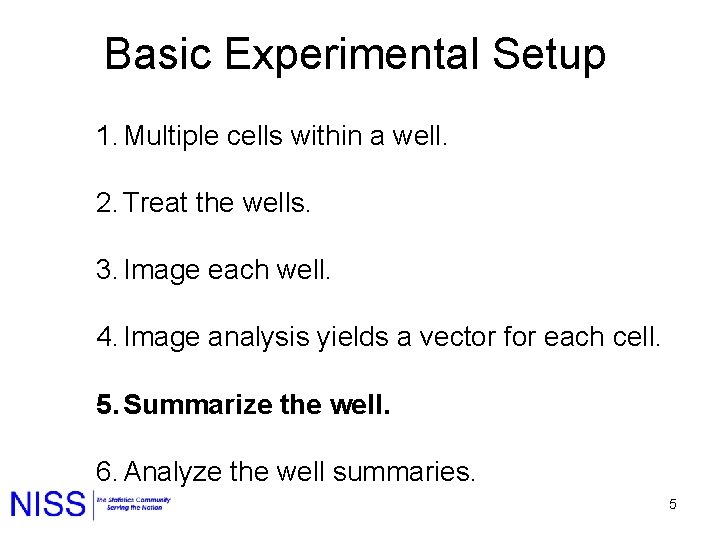Image resolution: width=720 pixels, height=540 pixels.
Task: Select the slide number 5
Action: pos(673,505)
